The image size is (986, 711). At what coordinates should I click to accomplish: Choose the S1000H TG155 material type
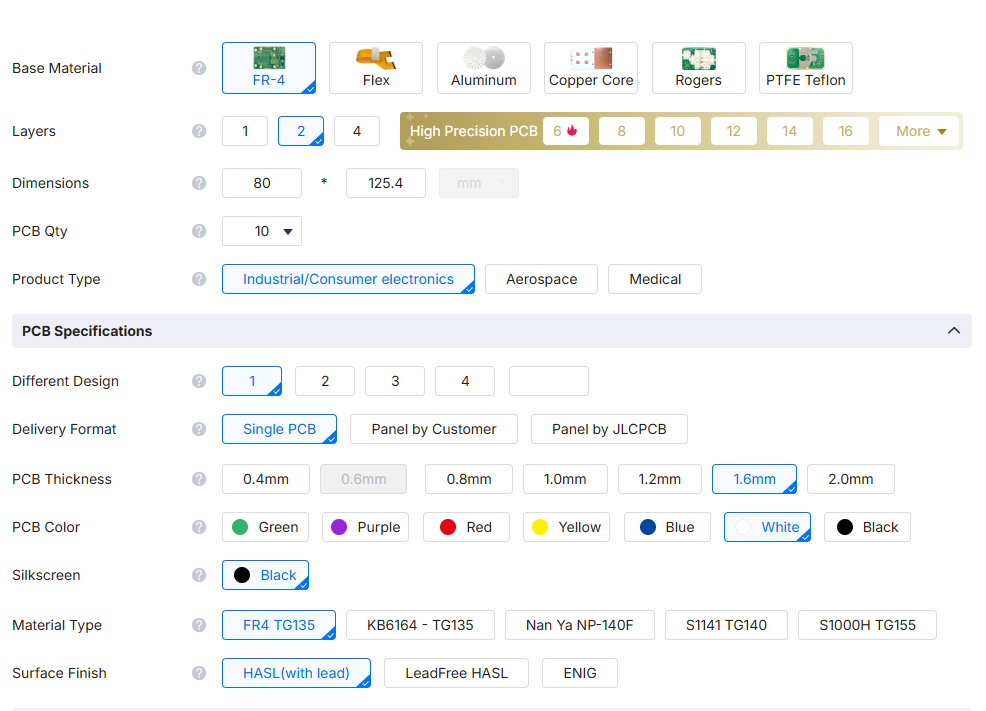[x=867, y=625]
